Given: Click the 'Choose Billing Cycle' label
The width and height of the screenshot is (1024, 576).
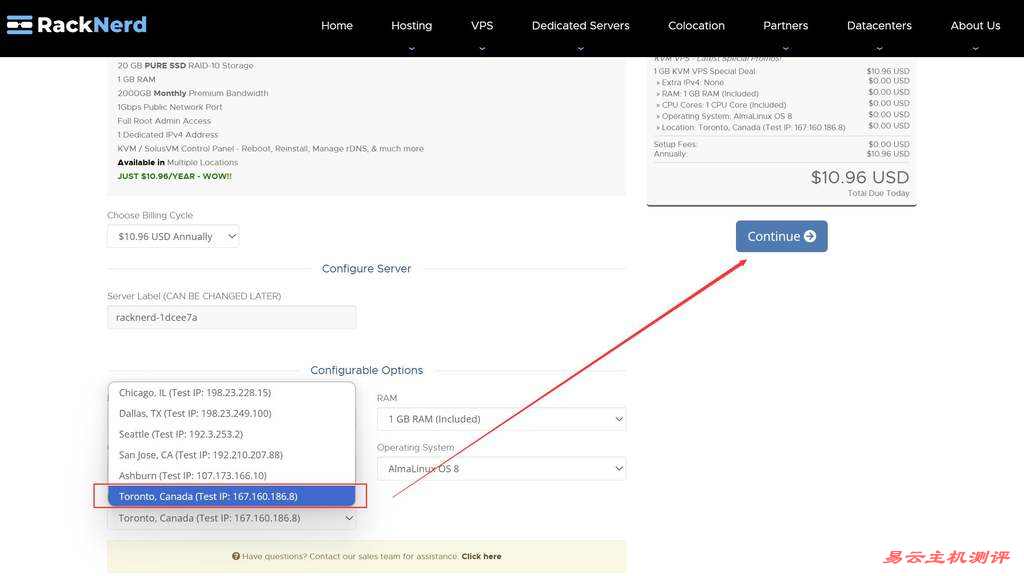Looking at the screenshot, I should (150, 216).
